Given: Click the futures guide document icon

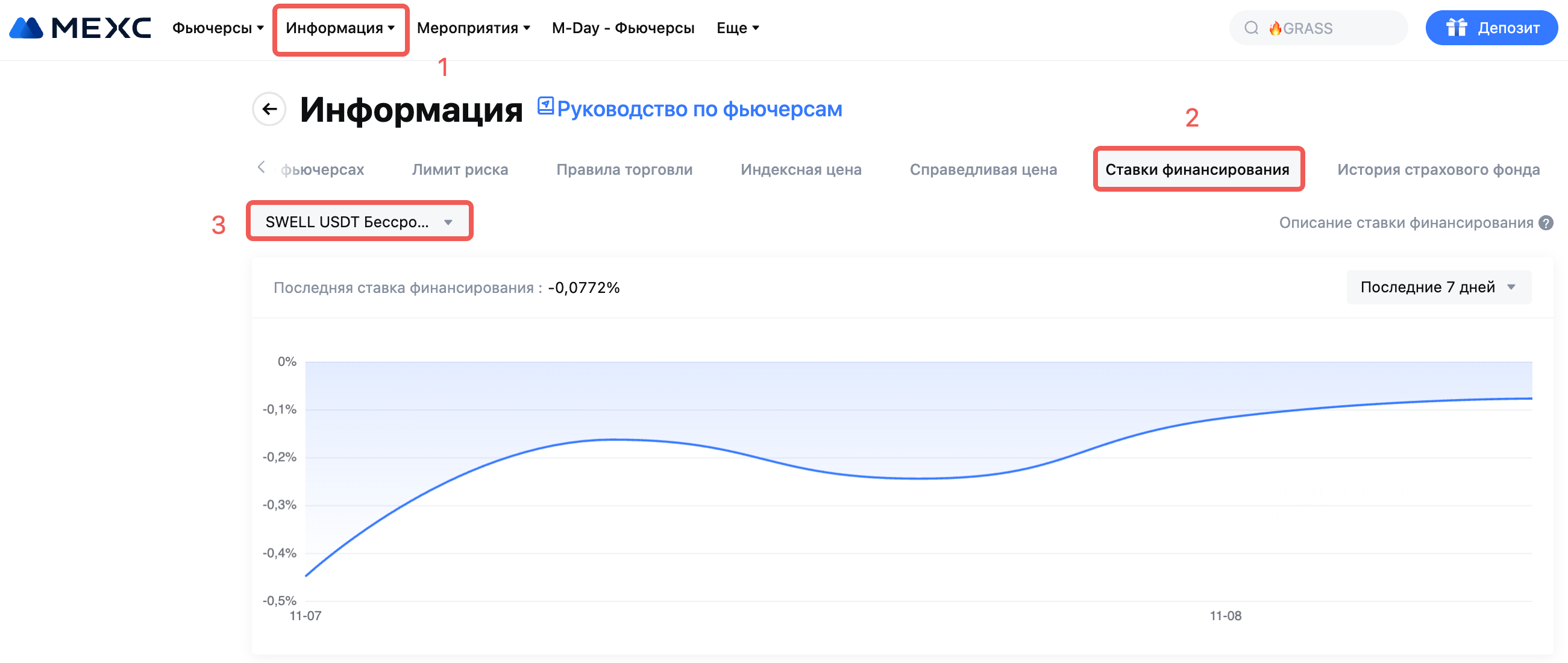Looking at the screenshot, I should (x=545, y=106).
